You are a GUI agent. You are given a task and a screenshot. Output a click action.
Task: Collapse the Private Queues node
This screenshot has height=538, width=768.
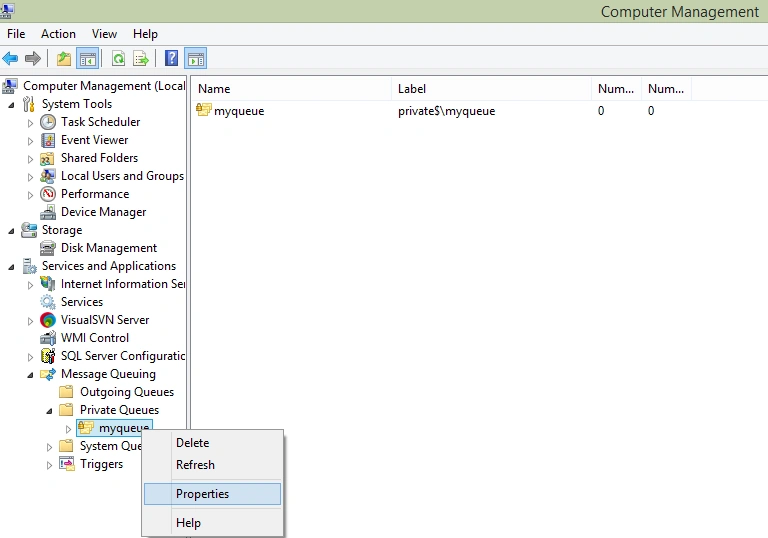point(49,411)
